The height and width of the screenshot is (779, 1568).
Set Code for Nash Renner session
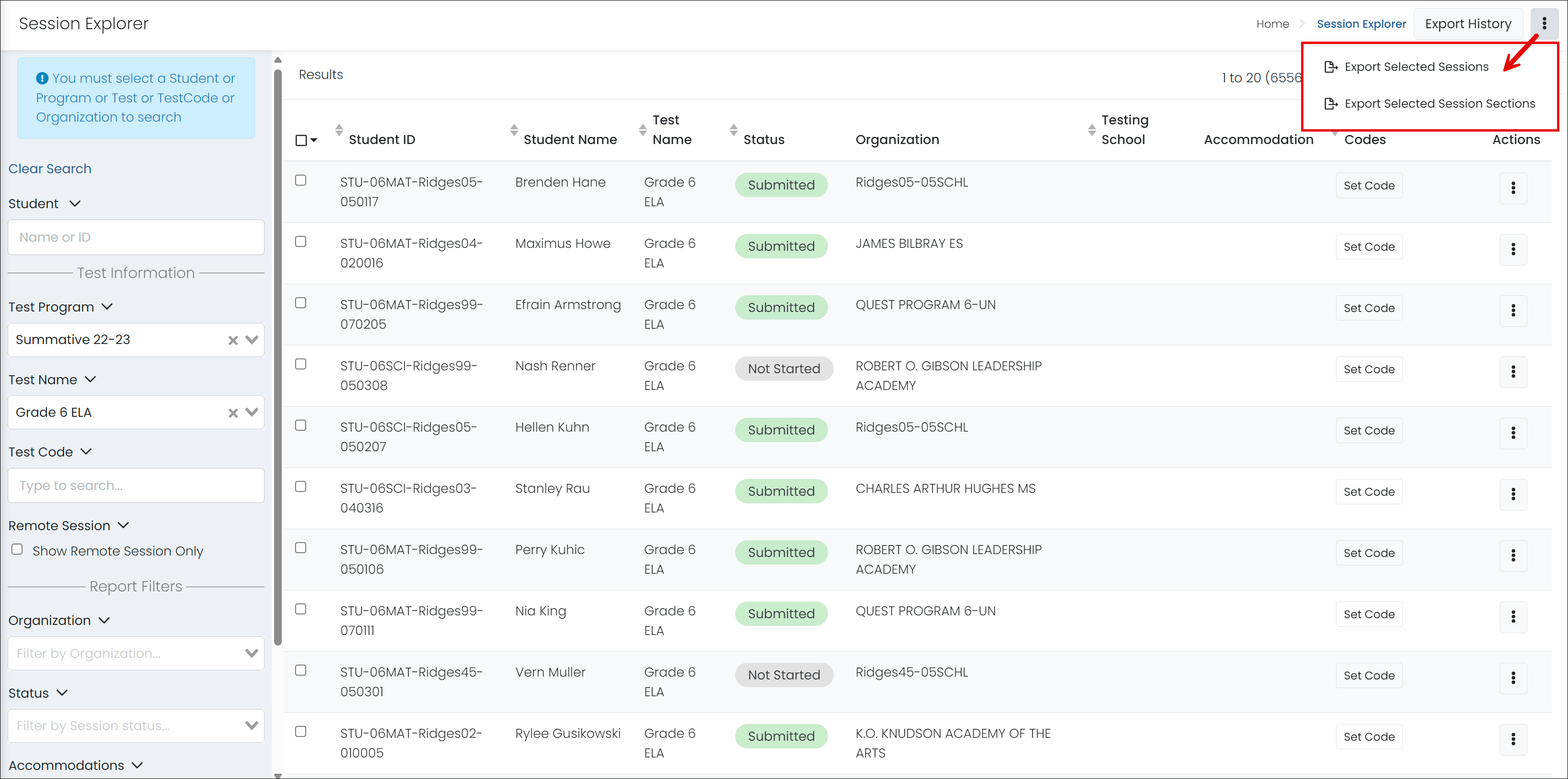1369,370
